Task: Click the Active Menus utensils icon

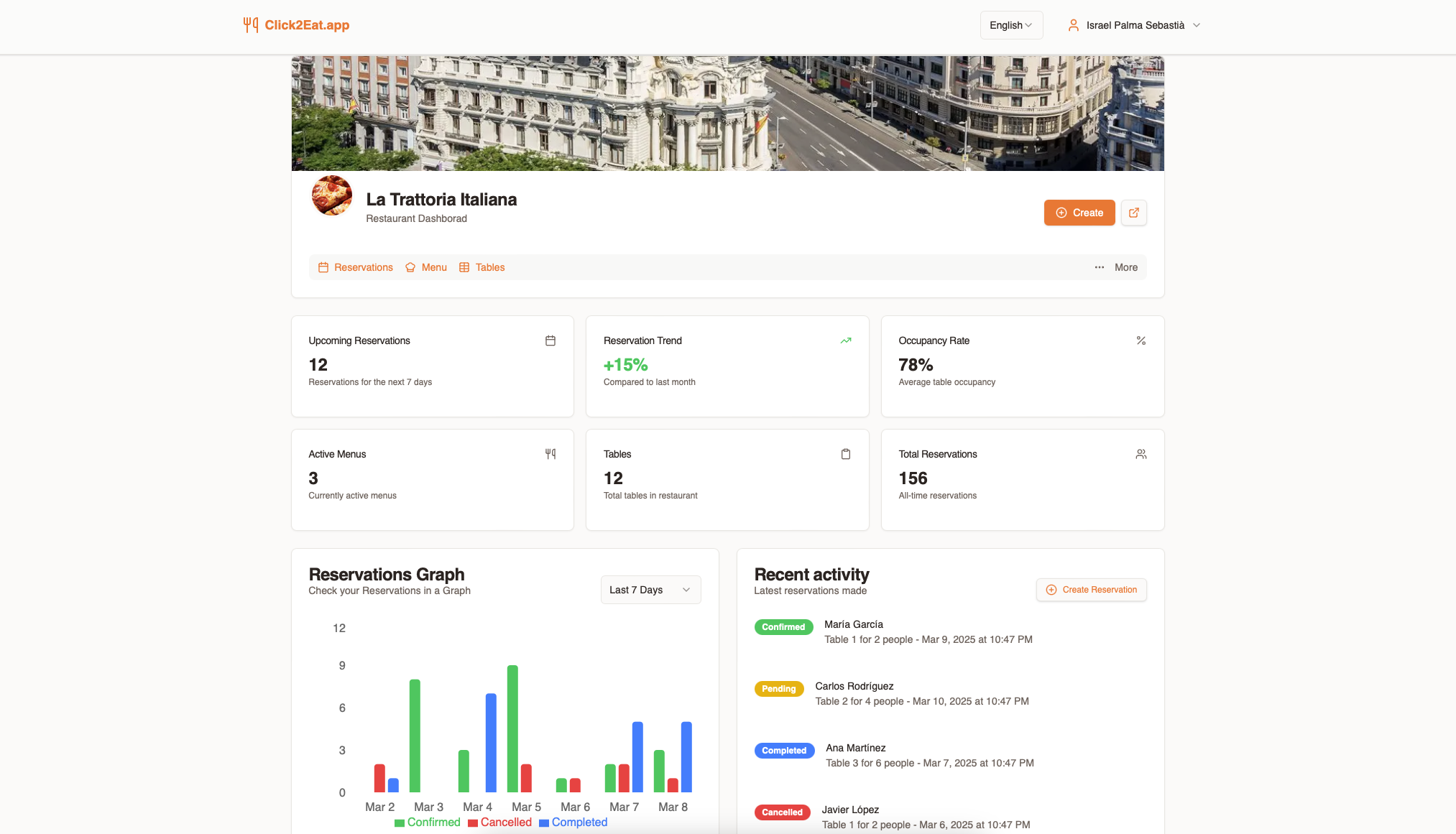Action: point(550,454)
